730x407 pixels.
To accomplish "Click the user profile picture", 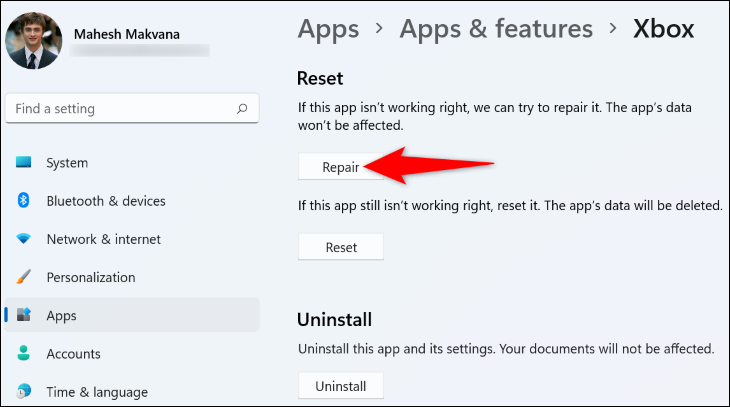I will pos(34,41).
